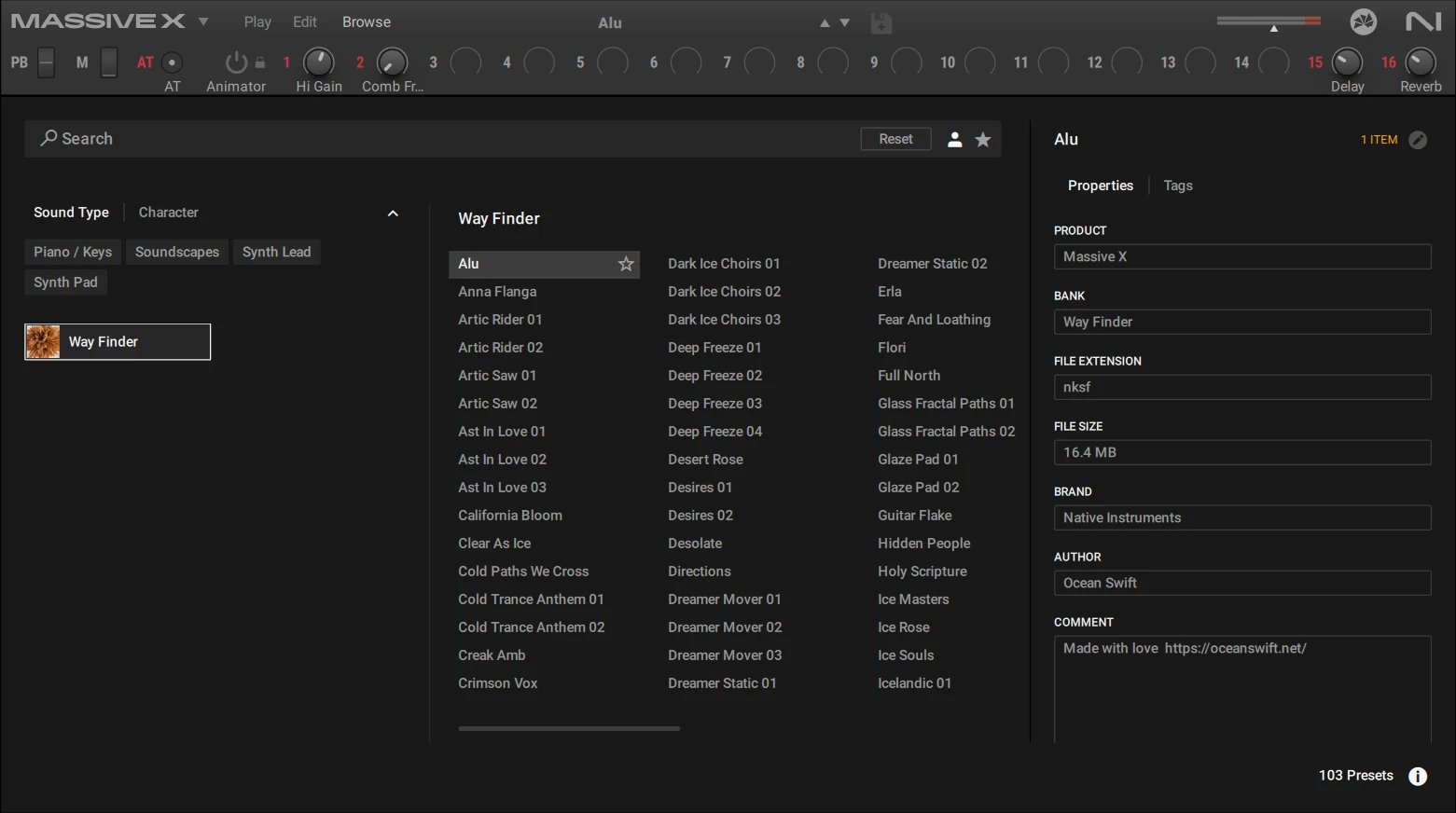The width and height of the screenshot is (1456, 813).
Task: Click the MASSIVE X logo
Action: pos(98,21)
